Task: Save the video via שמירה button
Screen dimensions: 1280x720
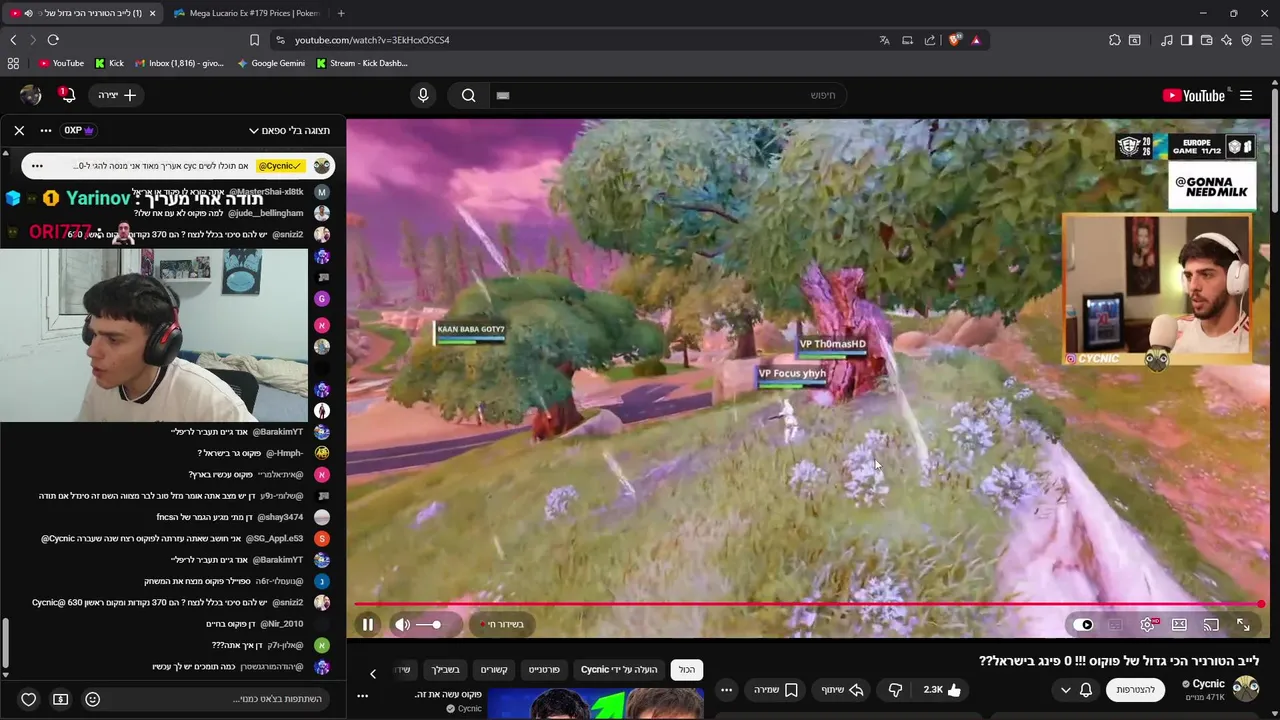Action: [776, 690]
